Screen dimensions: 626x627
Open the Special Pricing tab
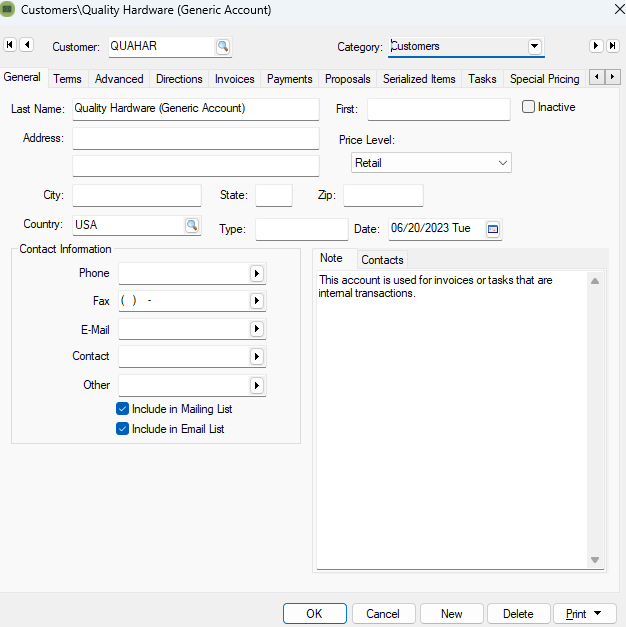point(544,79)
